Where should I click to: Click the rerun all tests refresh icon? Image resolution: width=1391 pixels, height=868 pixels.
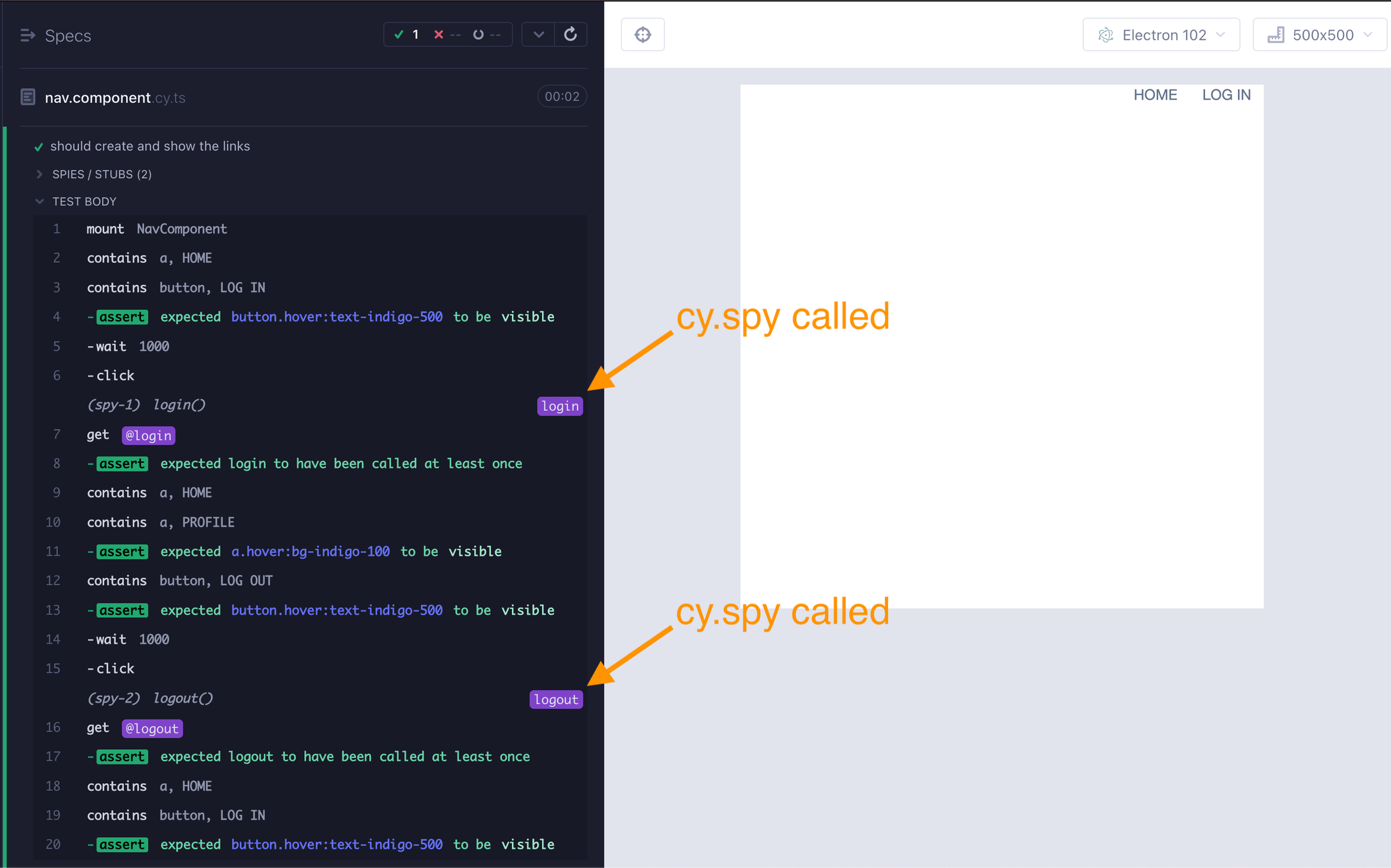tap(570, 35)
